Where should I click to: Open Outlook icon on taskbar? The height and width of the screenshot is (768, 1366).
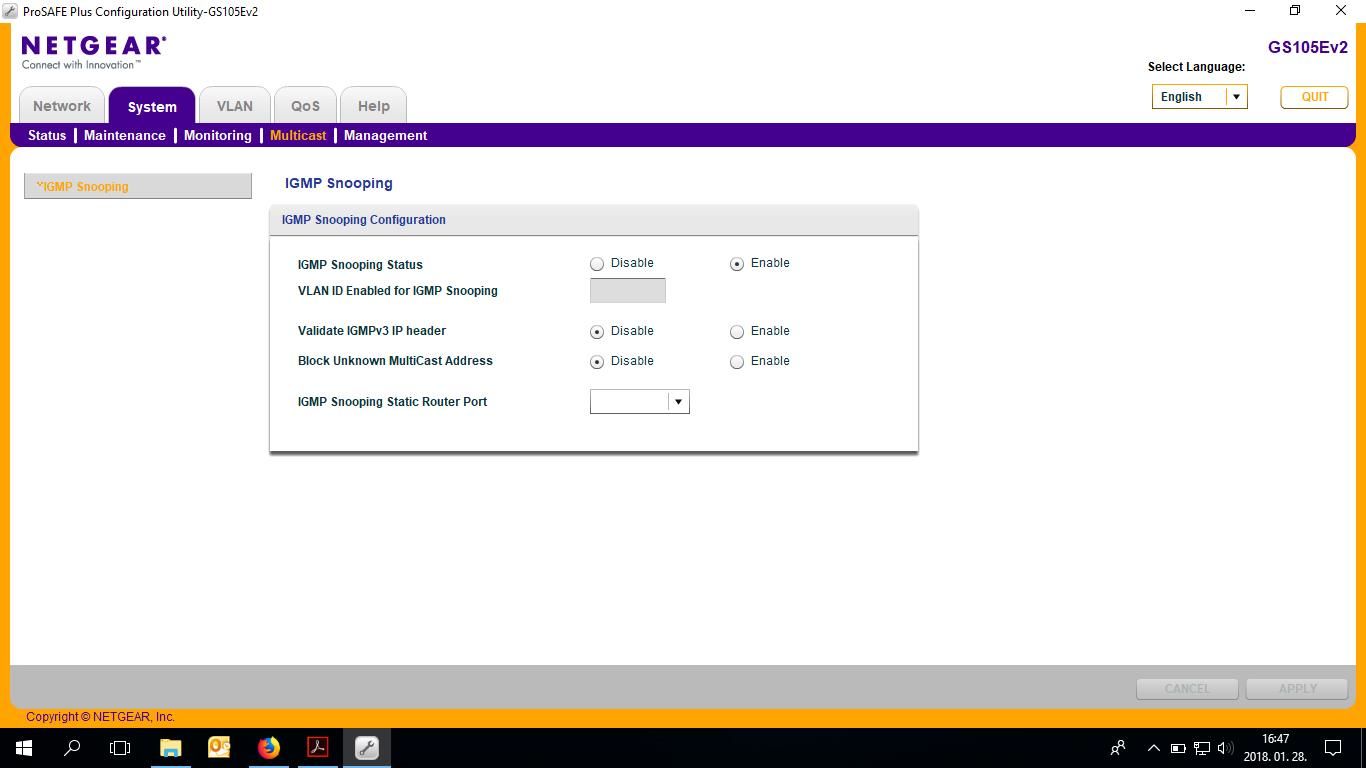(219, 747)
